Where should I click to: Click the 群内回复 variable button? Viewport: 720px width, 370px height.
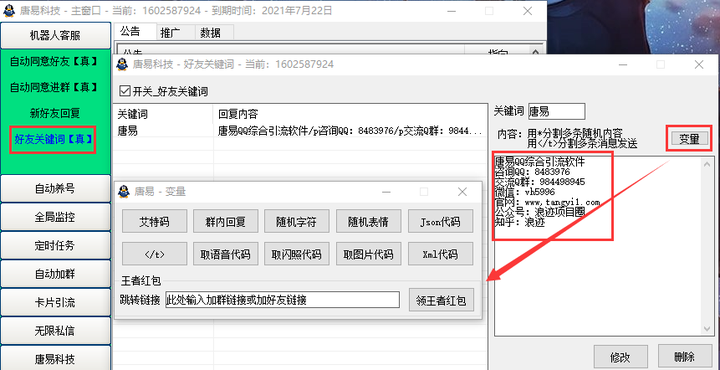[225, 222]
